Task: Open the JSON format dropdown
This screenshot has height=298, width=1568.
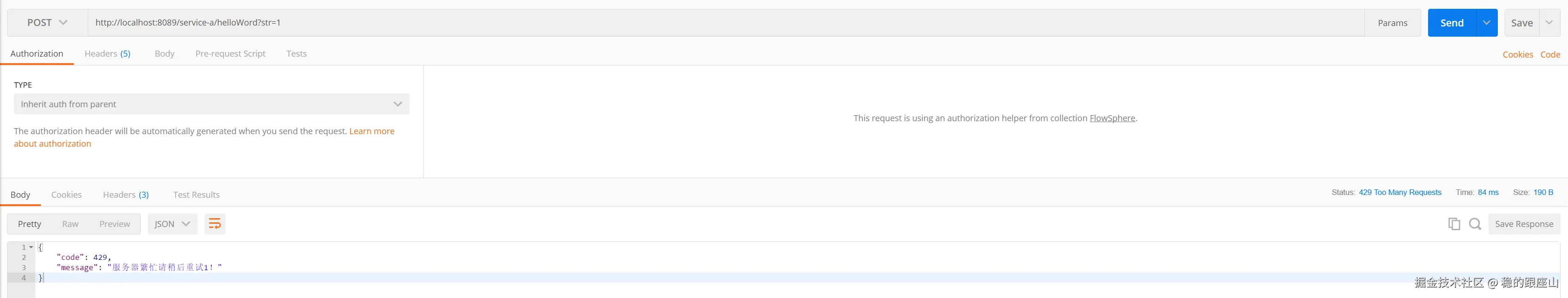Action: [x=172, y=224]
